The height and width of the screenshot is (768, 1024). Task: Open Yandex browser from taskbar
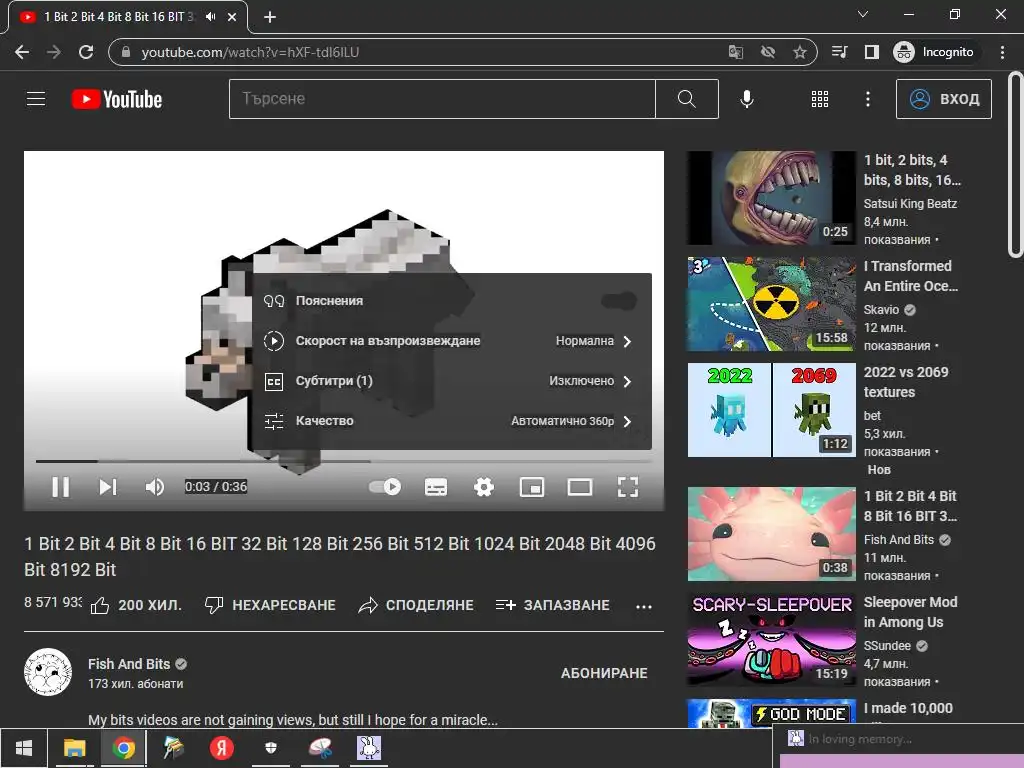point(221,748)
